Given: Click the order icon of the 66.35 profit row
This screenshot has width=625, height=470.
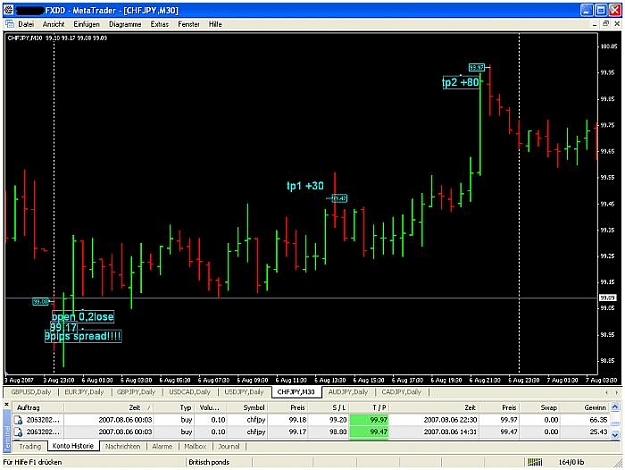Looking at the screenshot, I should (x=19, y=420).
